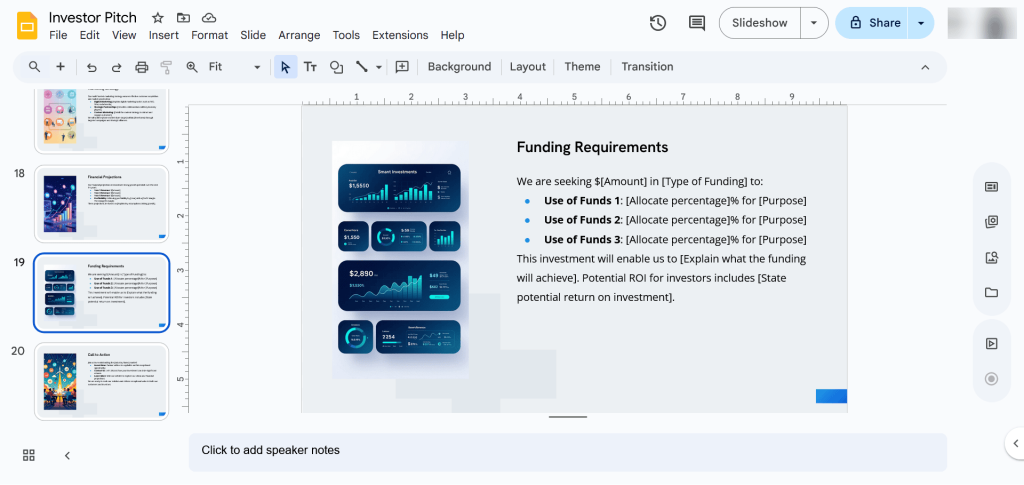Show the side panel arrow
This screenshot has width=1024, height=485.
1015,443
